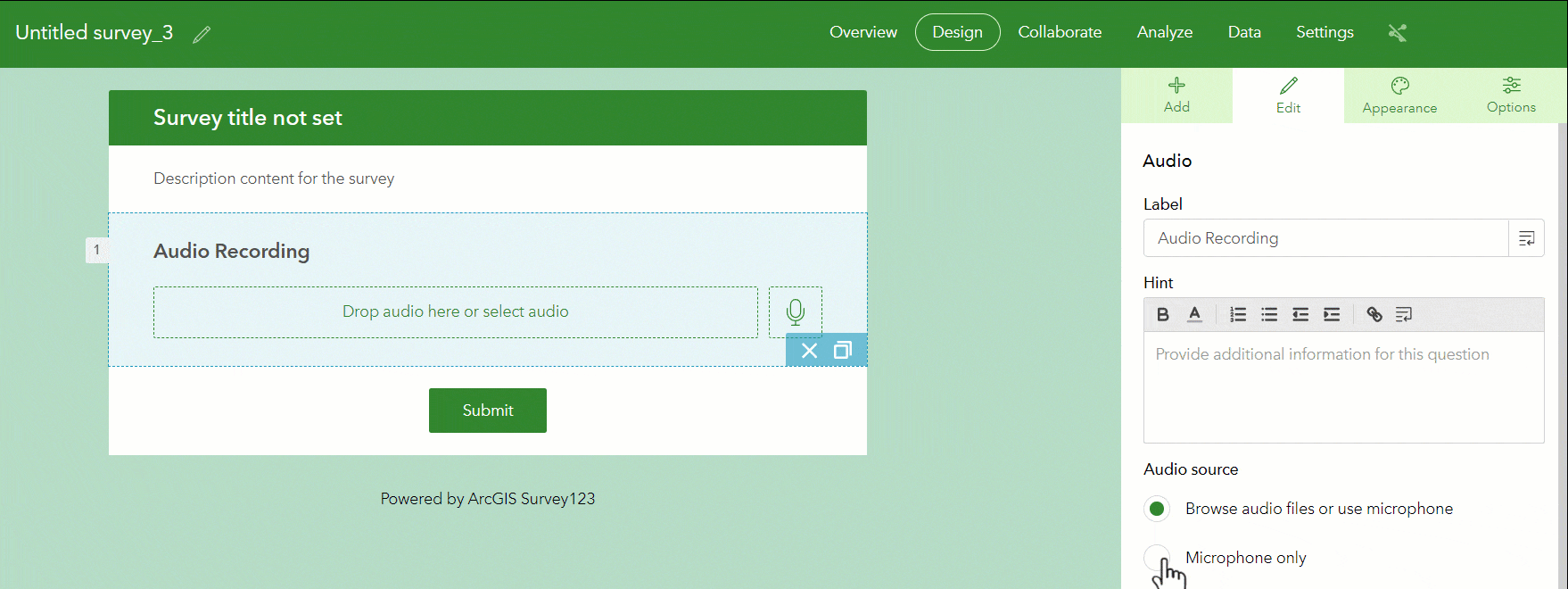Screen dimensions: 1568x589
Task: Decrease indent in Hint toolbar
Action: coord(1300,314)
